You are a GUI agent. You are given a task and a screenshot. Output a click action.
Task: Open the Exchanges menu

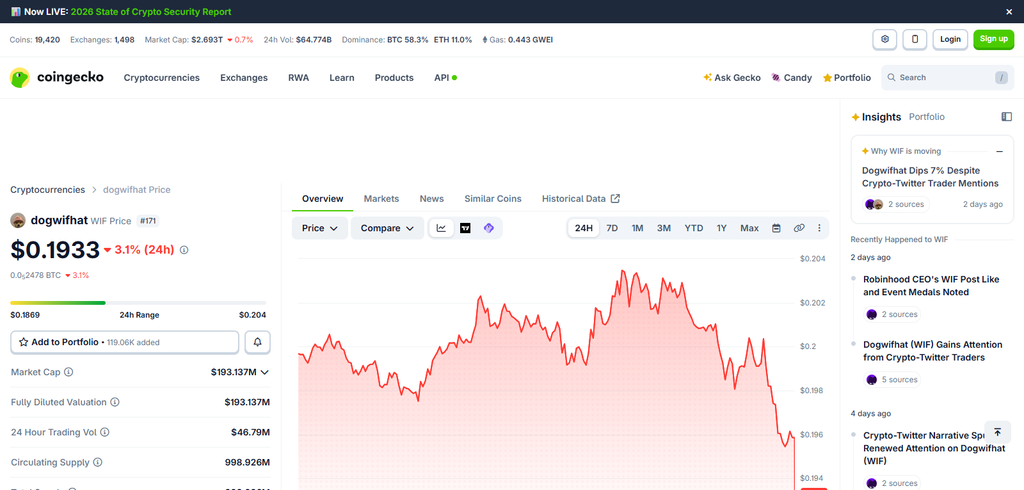click(x=244, y=78)
